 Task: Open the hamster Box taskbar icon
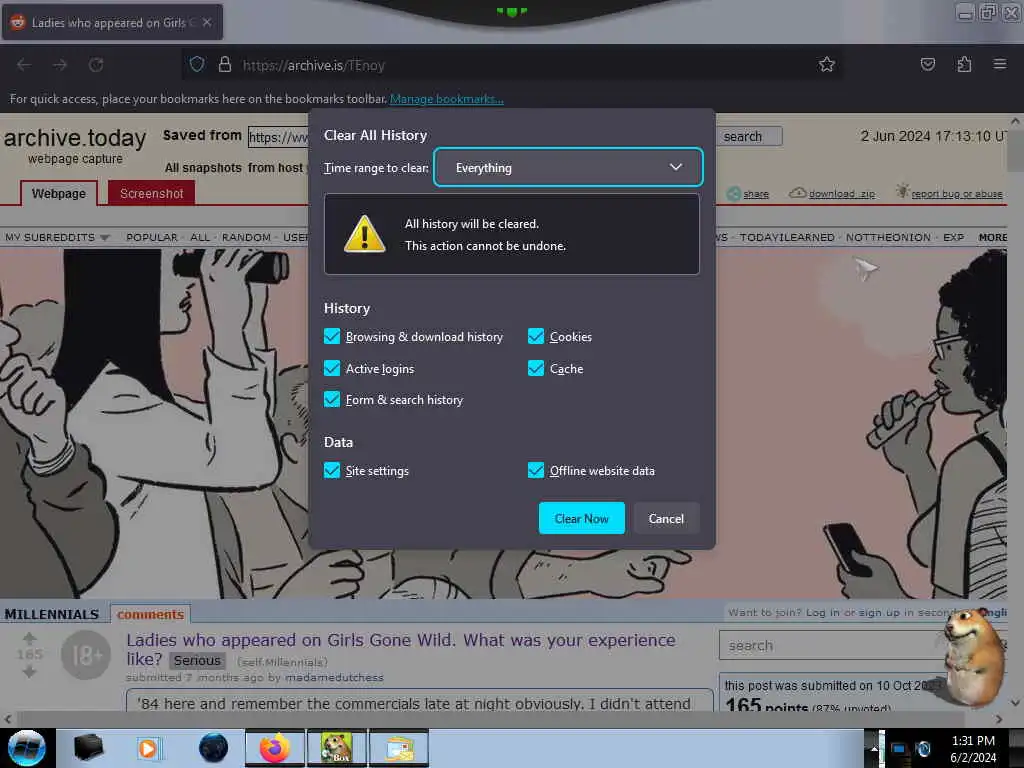336,748
